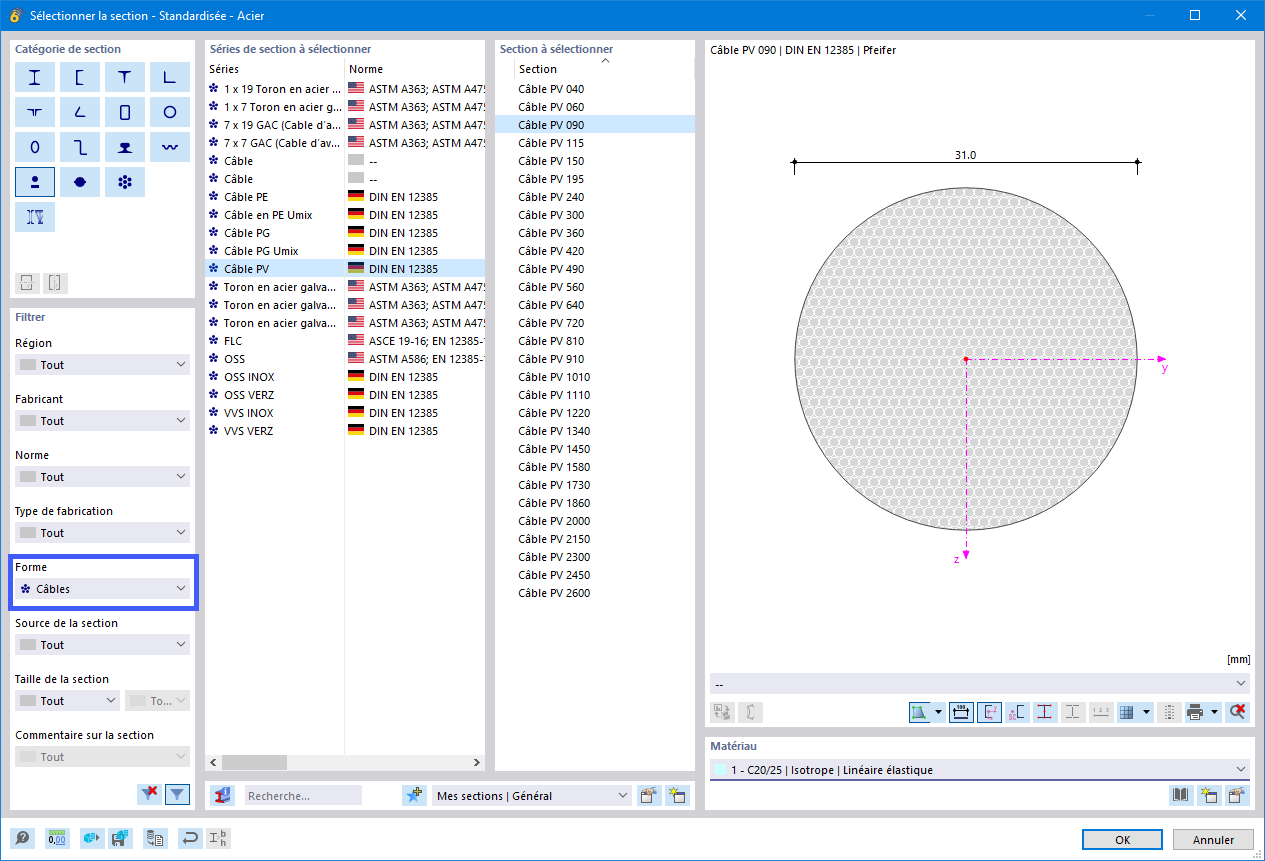Click the database copy icon in bottom toolbar
Screen dimensions: 1265x861
point(154,838)
